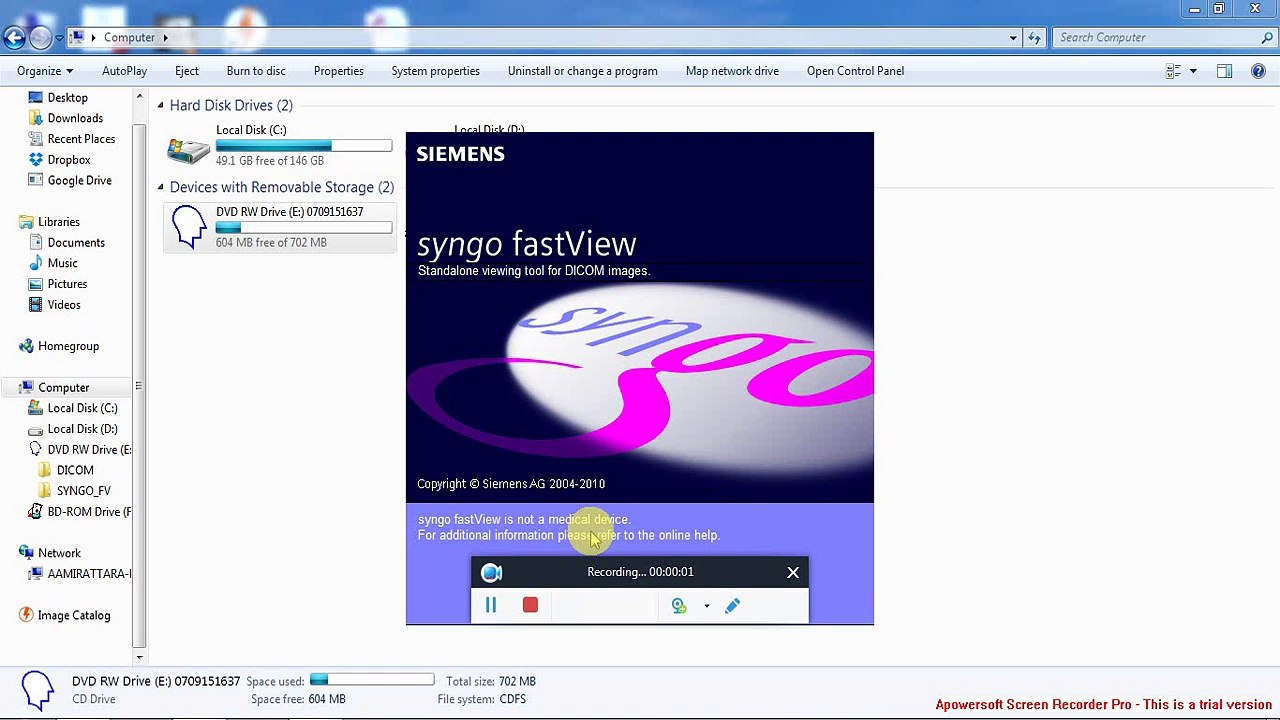This screenshot has height=720, width=1280.
Task: Click the Refresh icon next to address bar
Action: coord(1034,38)
